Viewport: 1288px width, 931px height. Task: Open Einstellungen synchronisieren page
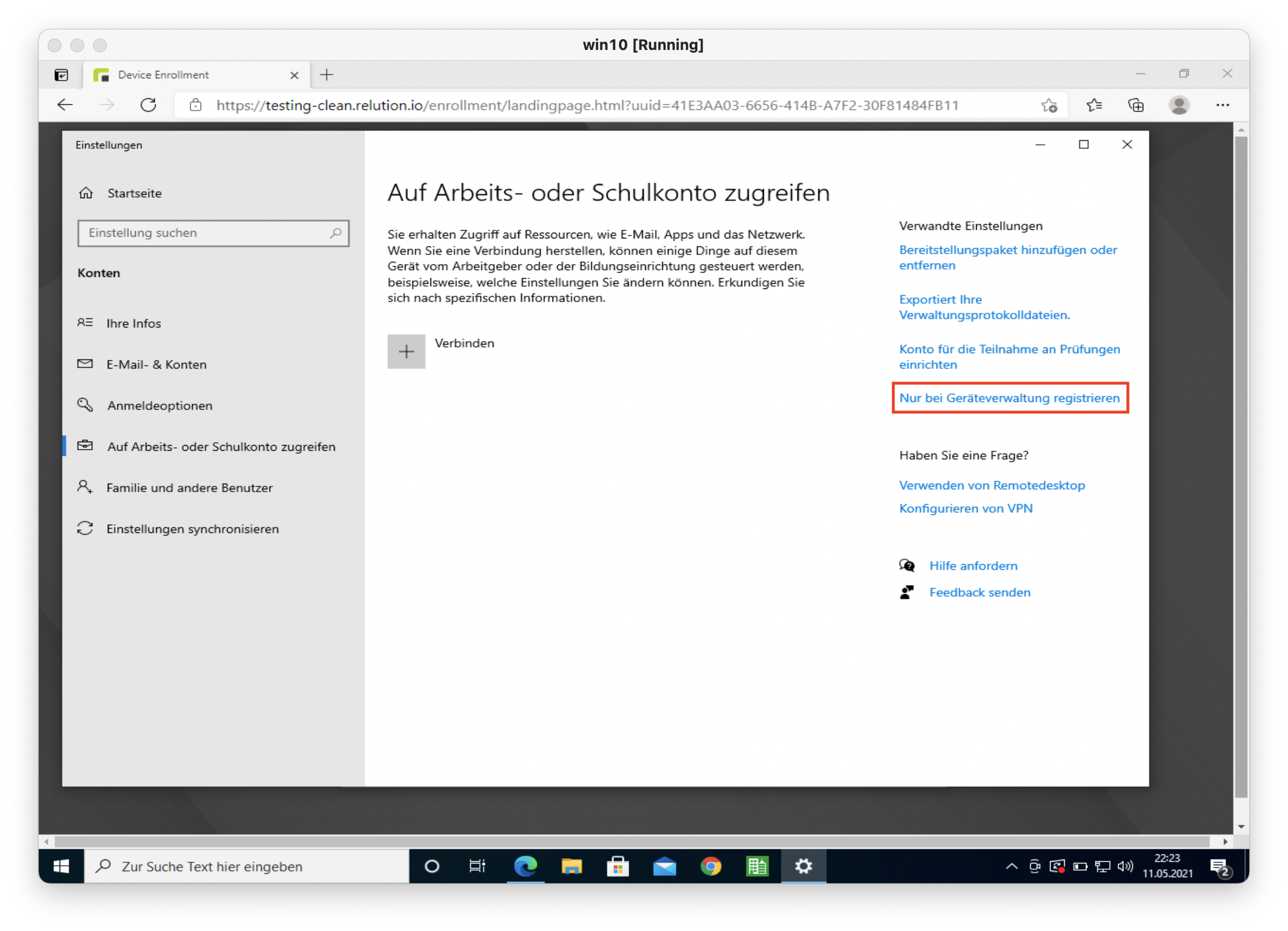tap(193, 529)
